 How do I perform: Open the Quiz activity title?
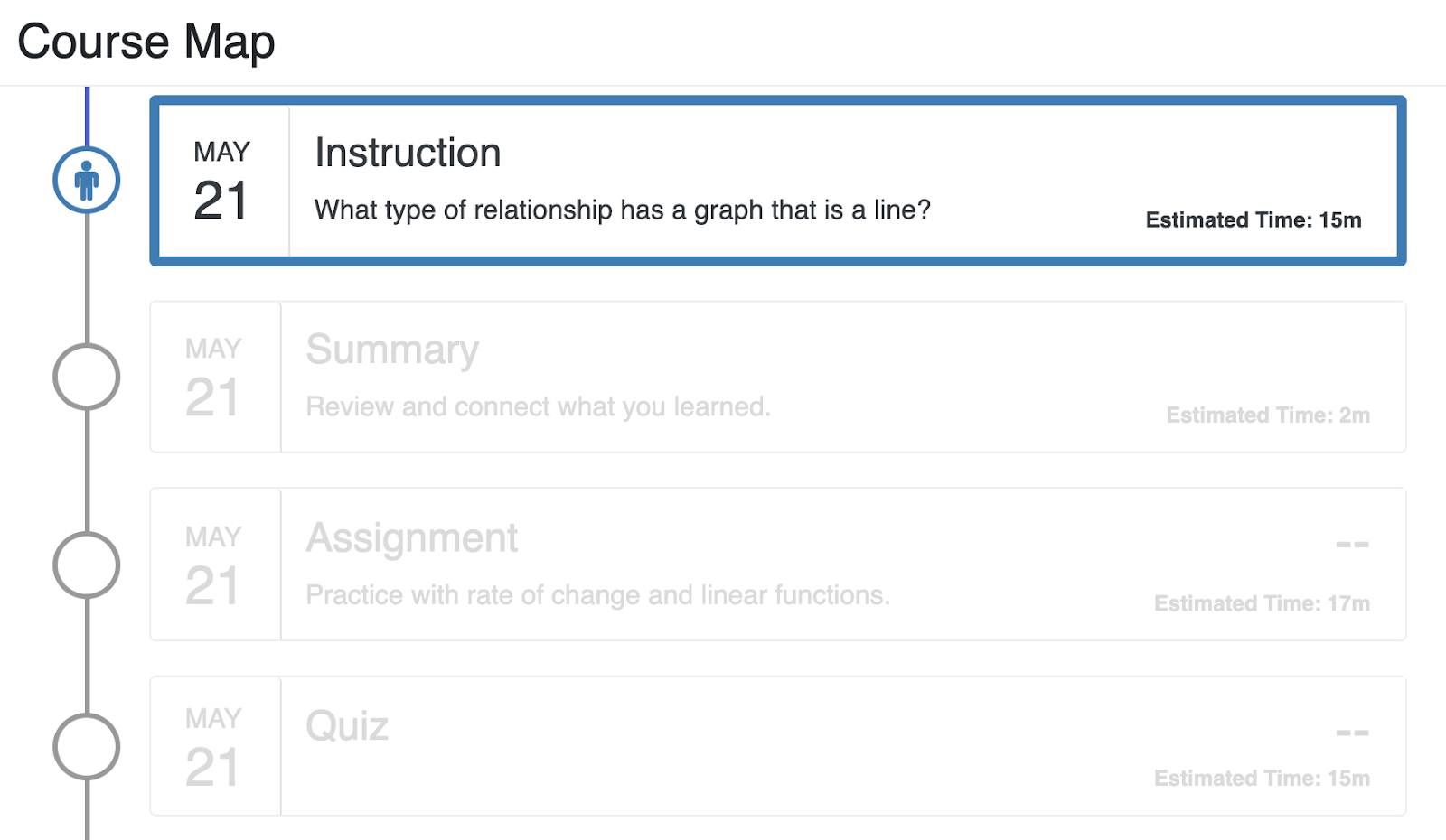[x=347, y=726]
